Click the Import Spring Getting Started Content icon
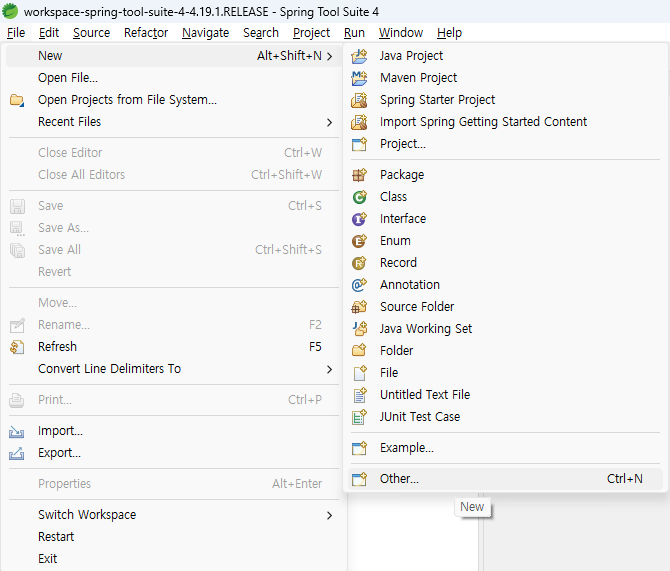Screen dimensions: 670x571 click(x=359, y=122)
